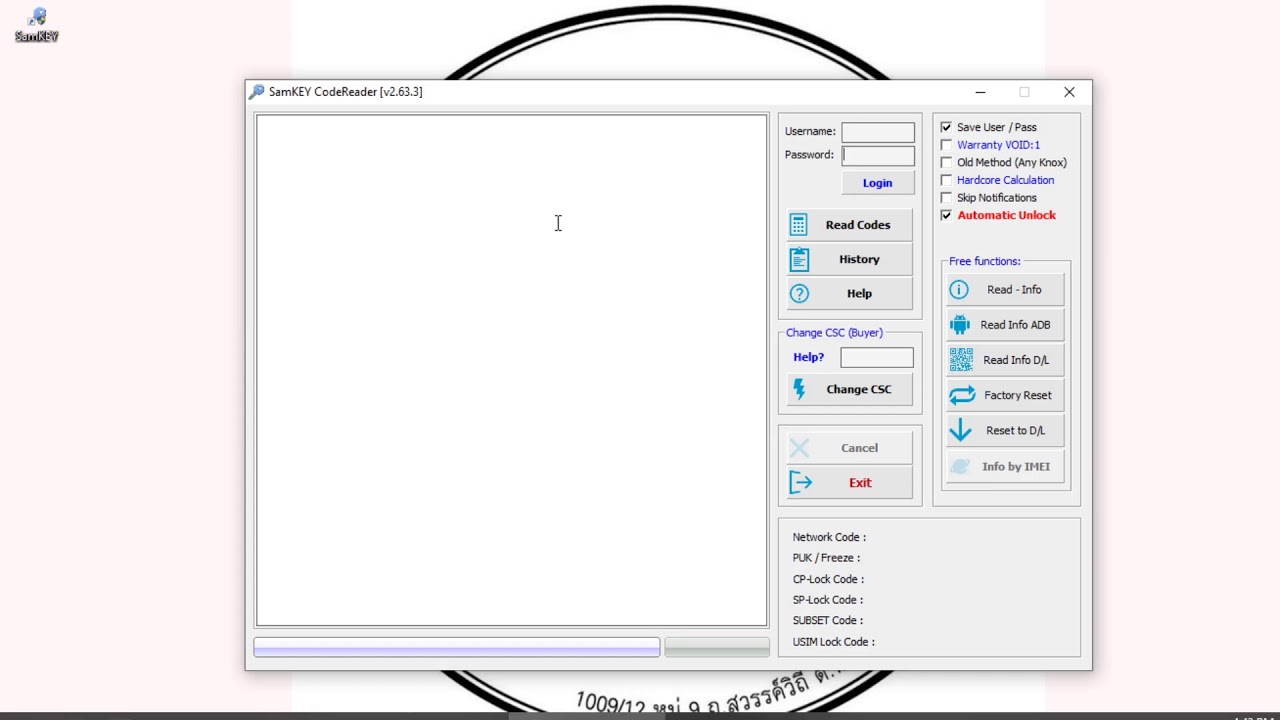
Task: Click the SamKEY key icon in title bar
Action: [x=257, y=92]
